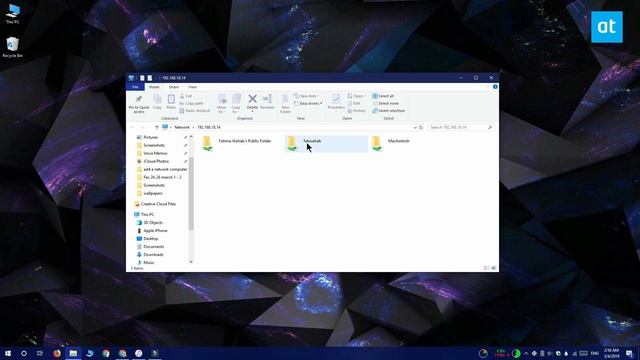Open Firefox from the taskbar

pos(57,353)
